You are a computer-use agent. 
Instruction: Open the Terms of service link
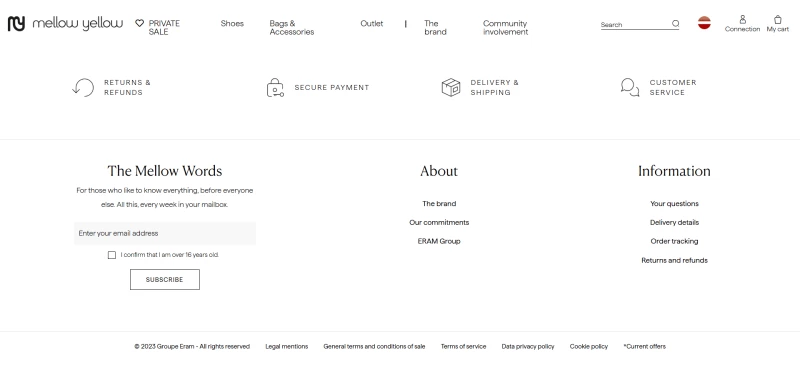click(463, 347)
